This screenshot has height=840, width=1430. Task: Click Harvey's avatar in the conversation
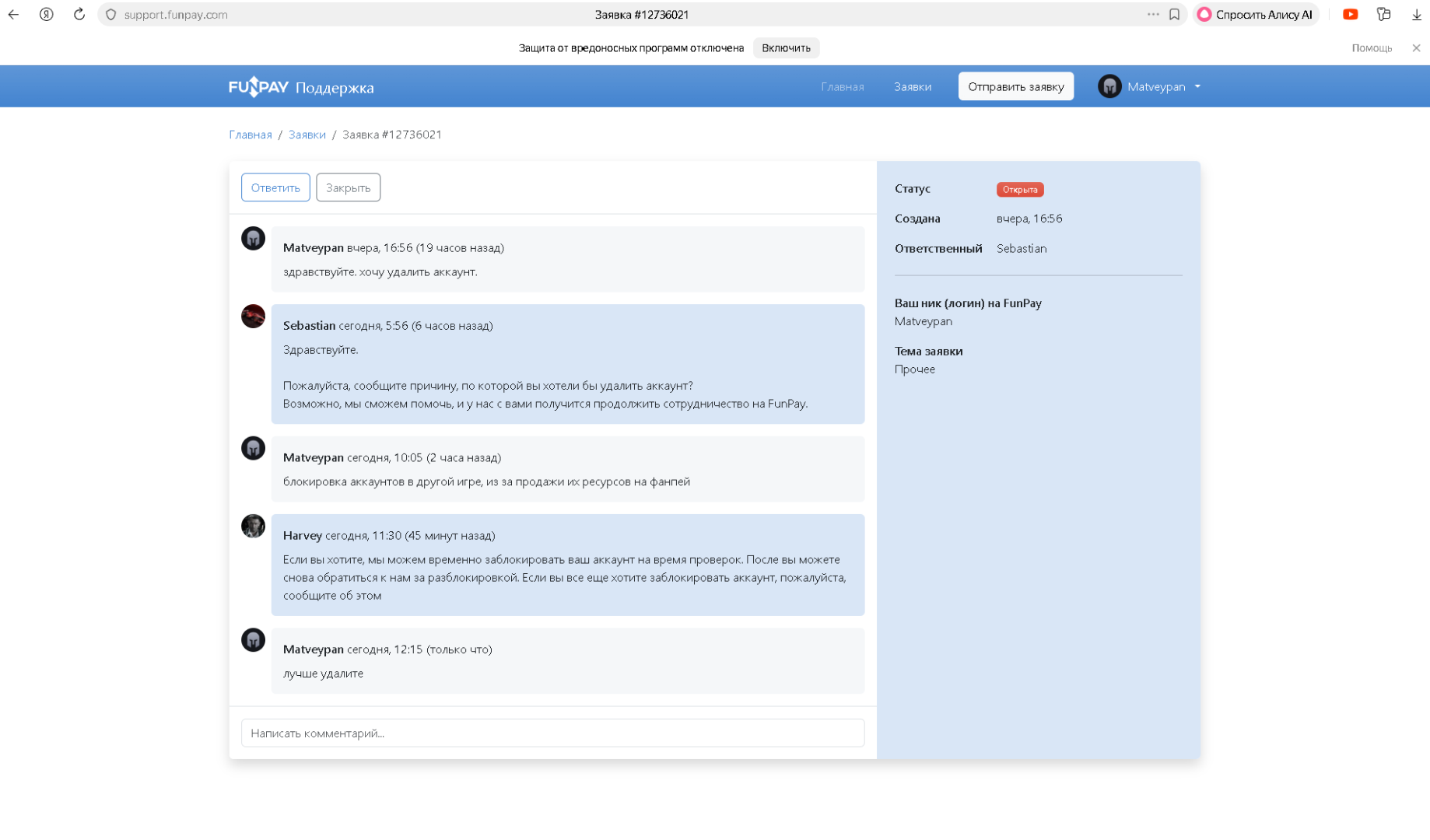[253, 527]
